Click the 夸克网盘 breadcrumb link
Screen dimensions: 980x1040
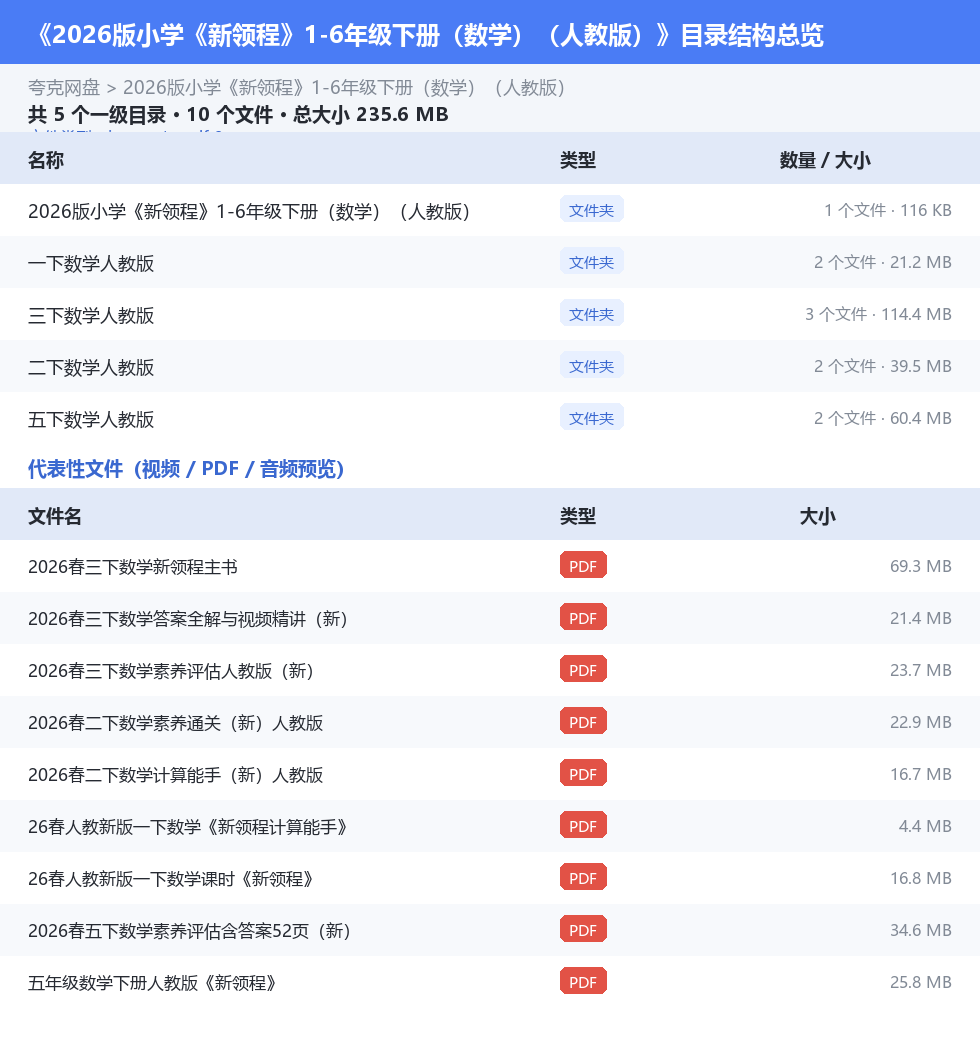pos(64,88)
